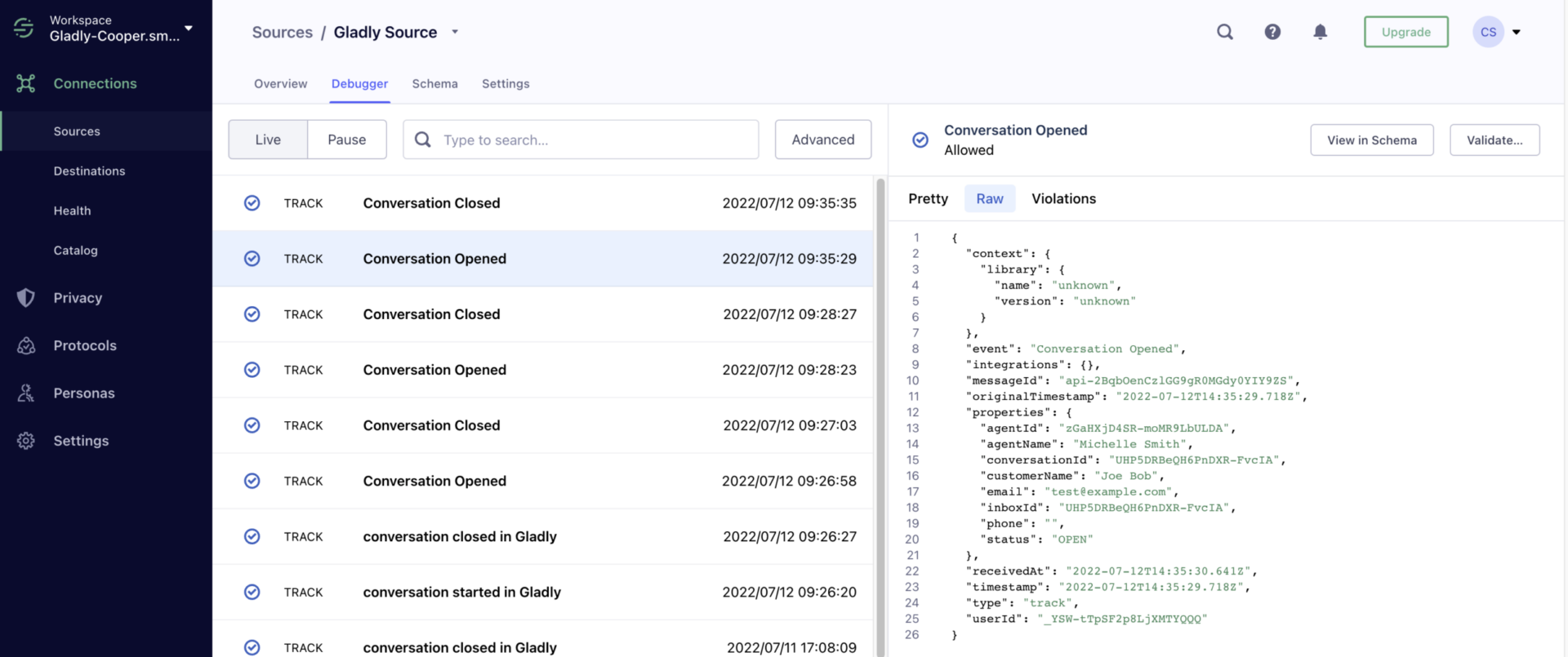Expand the Workspace switcher dropdown

tap(189, 28)
